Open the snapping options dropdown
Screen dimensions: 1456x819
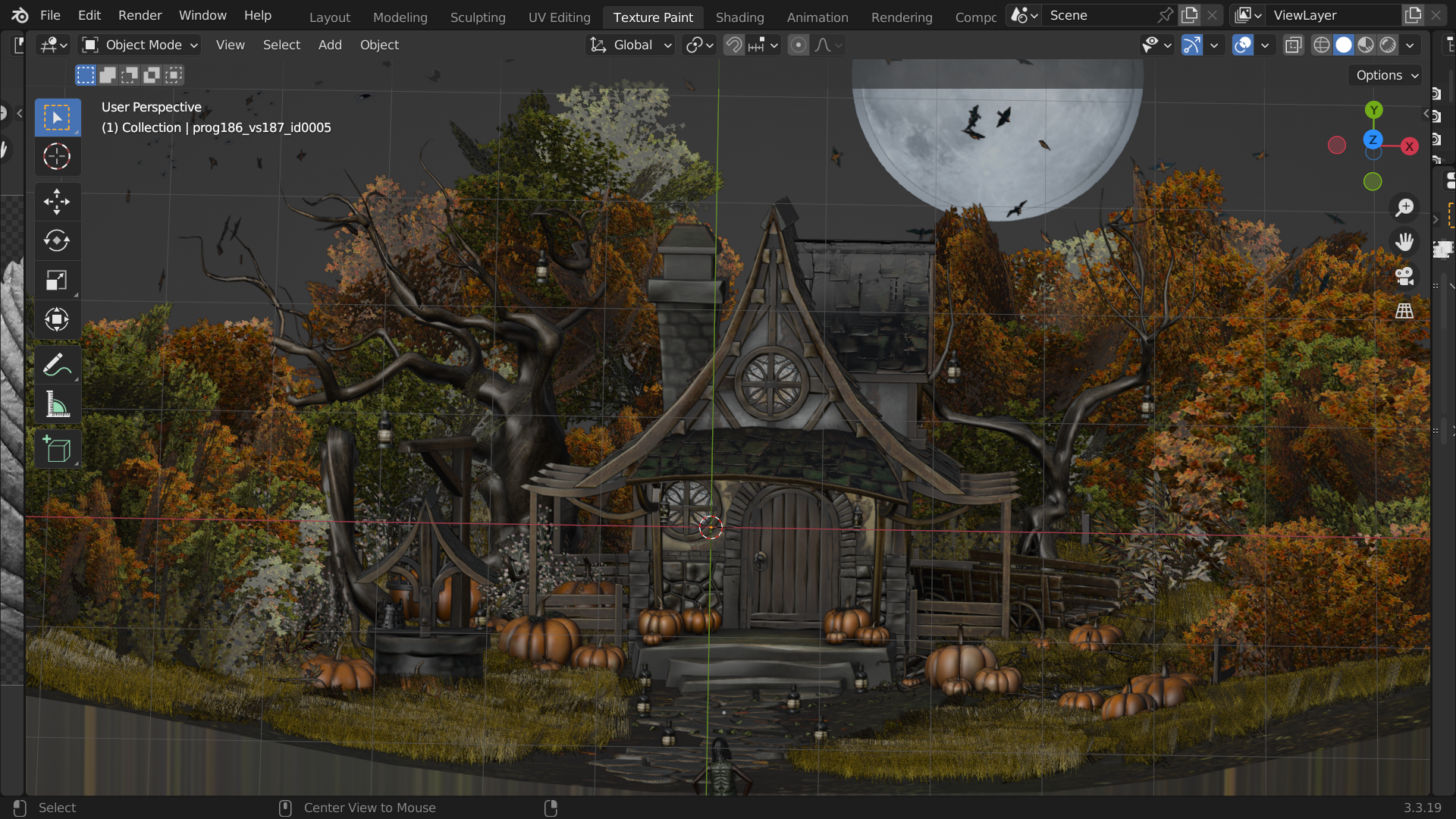(x=763, y=45)
